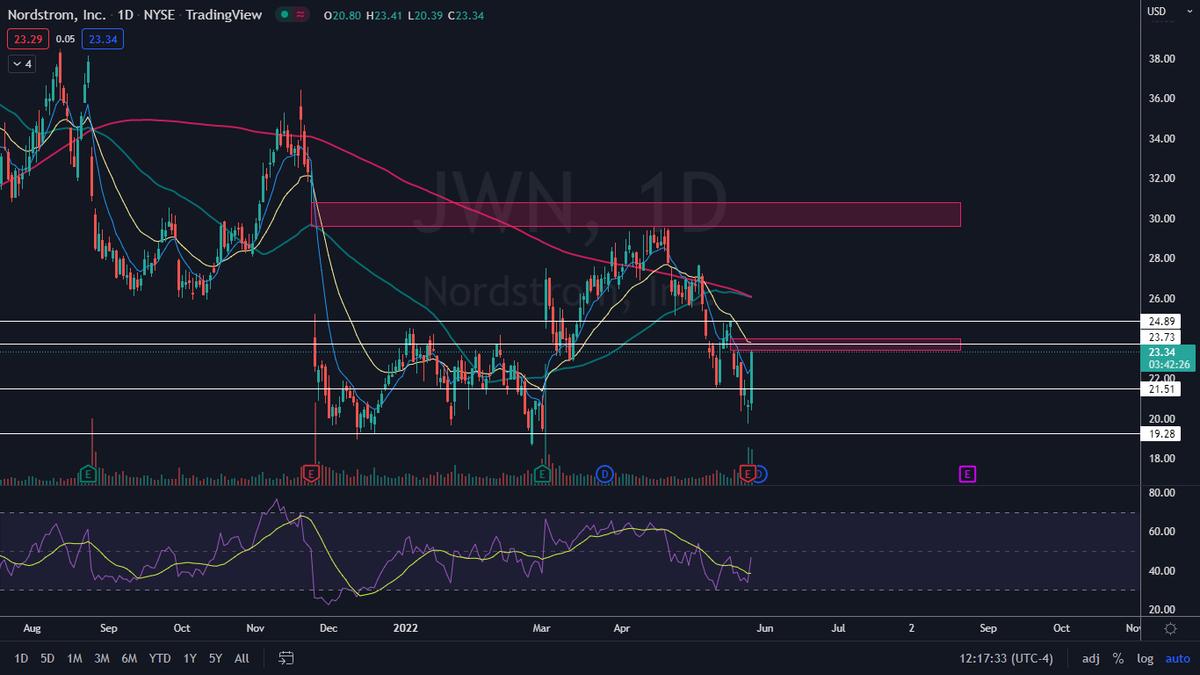Click the green market status dot

(285, 15)
